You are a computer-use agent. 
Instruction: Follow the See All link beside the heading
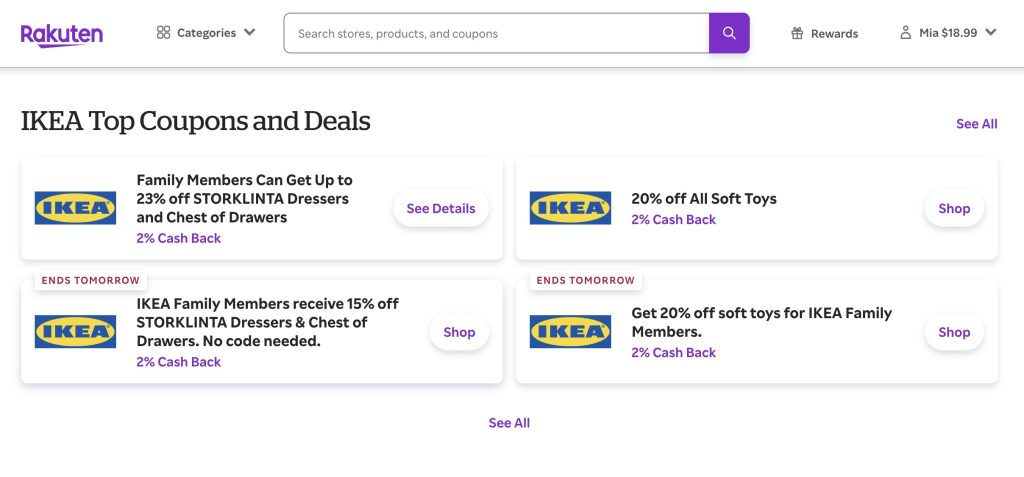point(976,124)
